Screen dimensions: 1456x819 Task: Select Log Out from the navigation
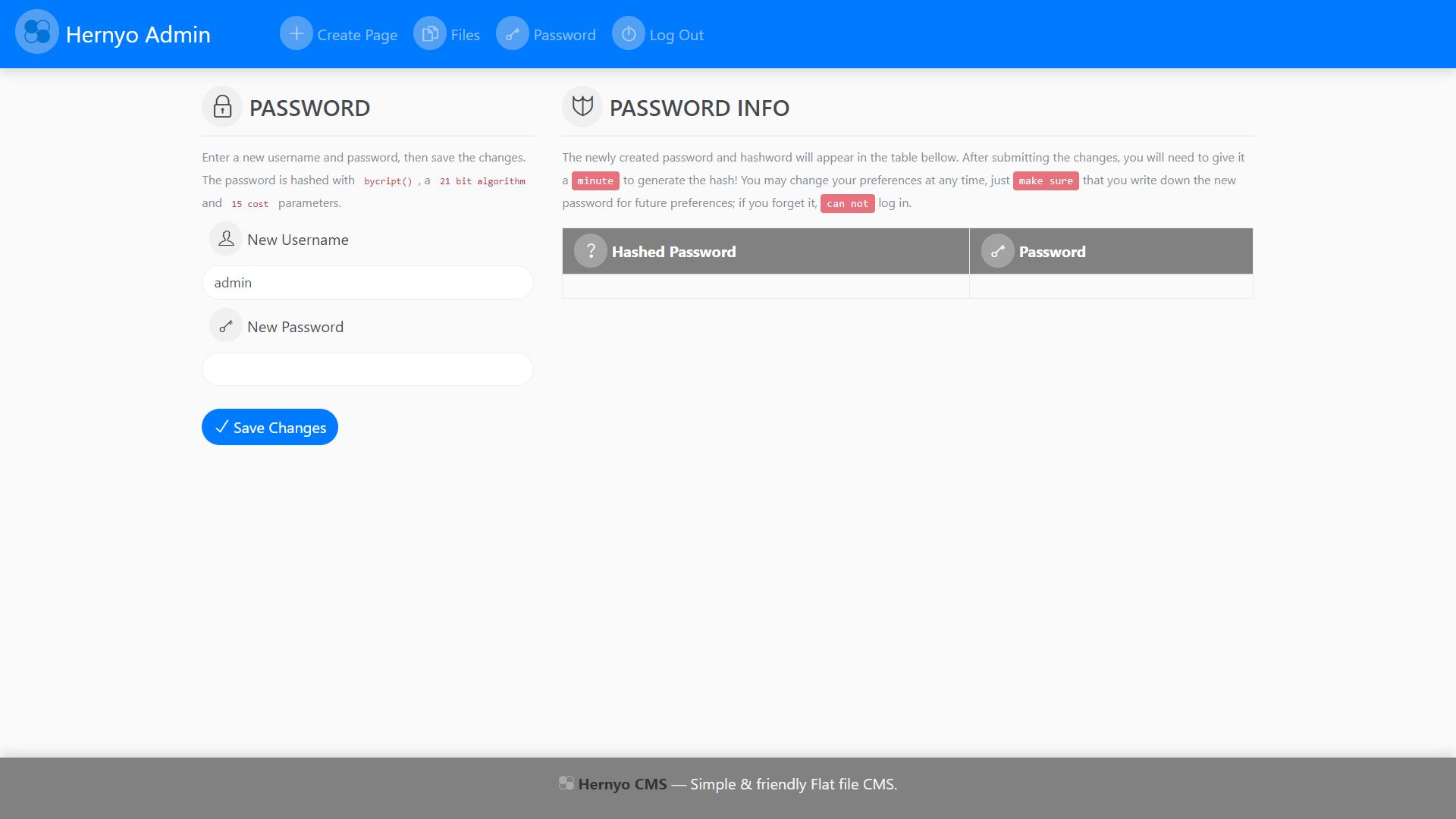[x=676, y=35]
